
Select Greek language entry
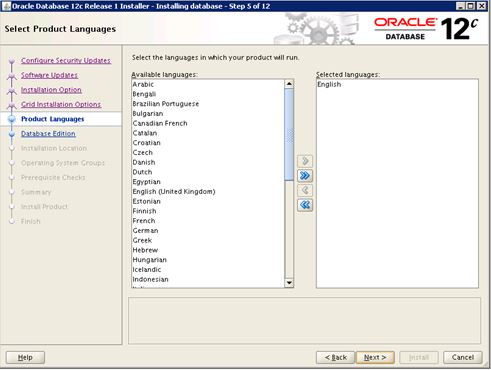tap(208, 240)
